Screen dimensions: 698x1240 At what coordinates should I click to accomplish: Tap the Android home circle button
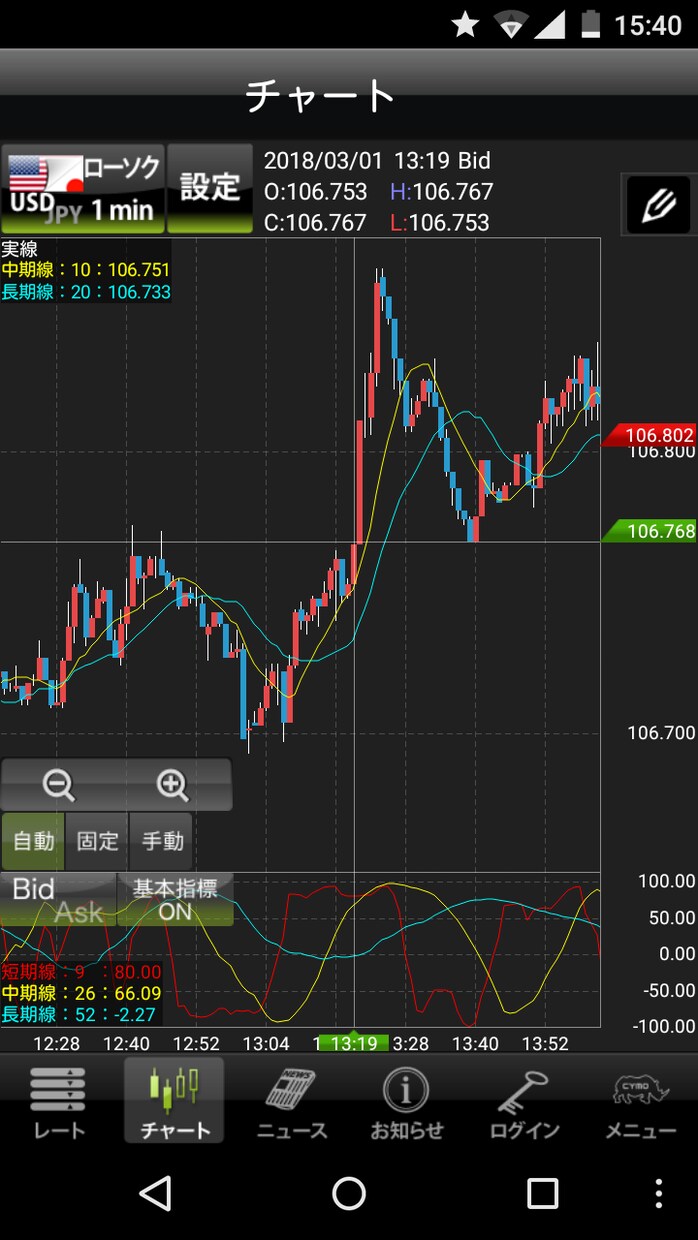click(x=349, y=1193)
